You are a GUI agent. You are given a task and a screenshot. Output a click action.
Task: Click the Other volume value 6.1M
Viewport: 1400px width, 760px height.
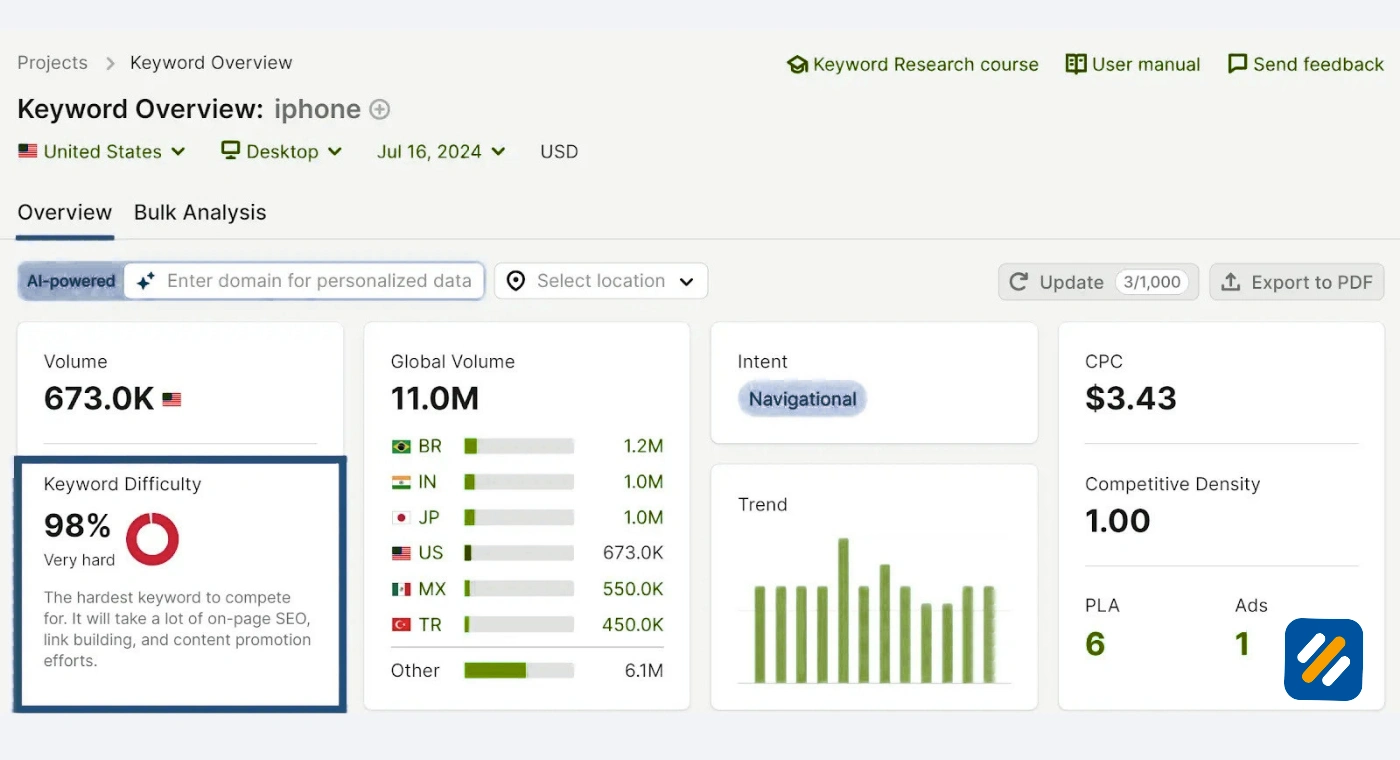[644, 670]
